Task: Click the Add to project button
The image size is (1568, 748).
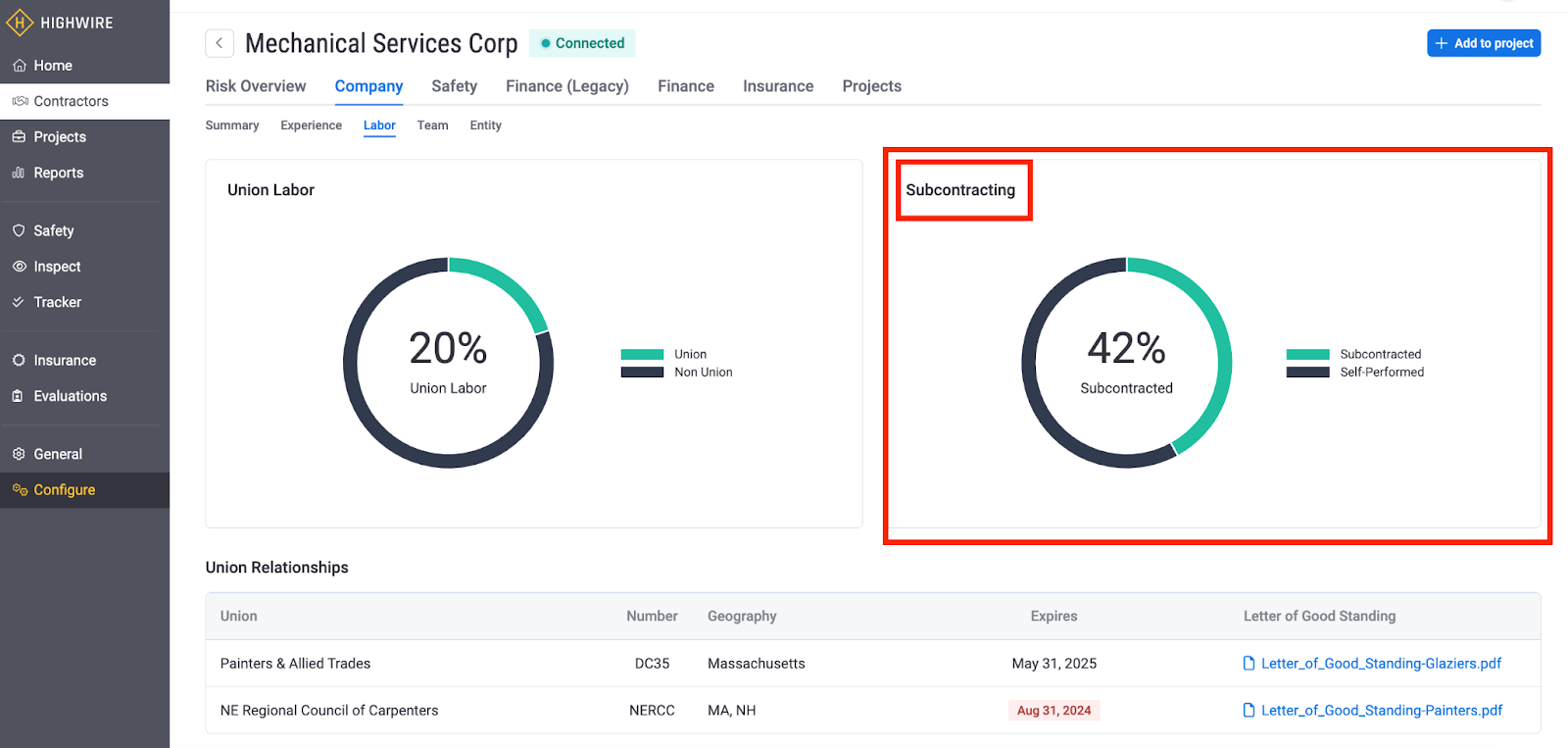Action: click(1483, 43)
